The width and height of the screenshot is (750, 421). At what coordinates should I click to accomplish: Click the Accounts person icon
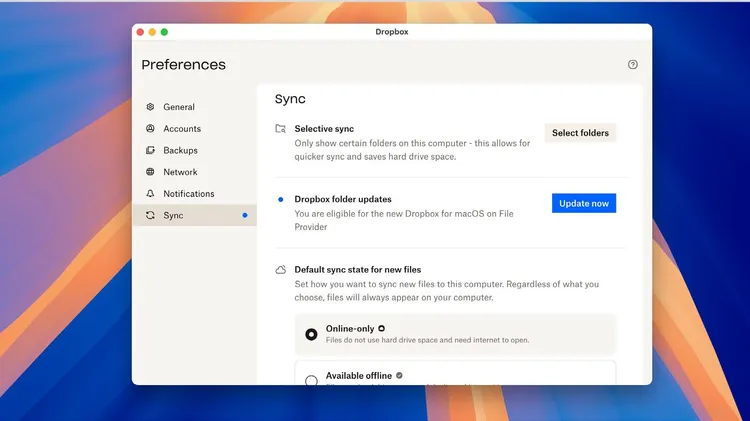(x=150, y=128)
